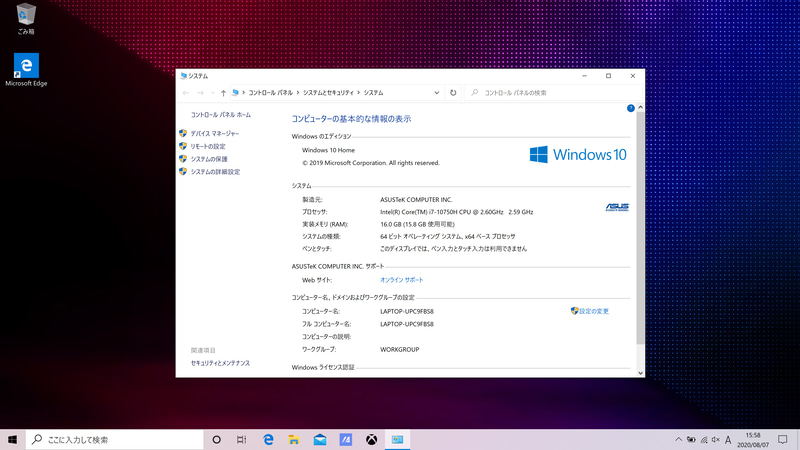The width and height of the screenshot is (800, 450).
Task: Maximize the システム window
Action: coord(609,76)
